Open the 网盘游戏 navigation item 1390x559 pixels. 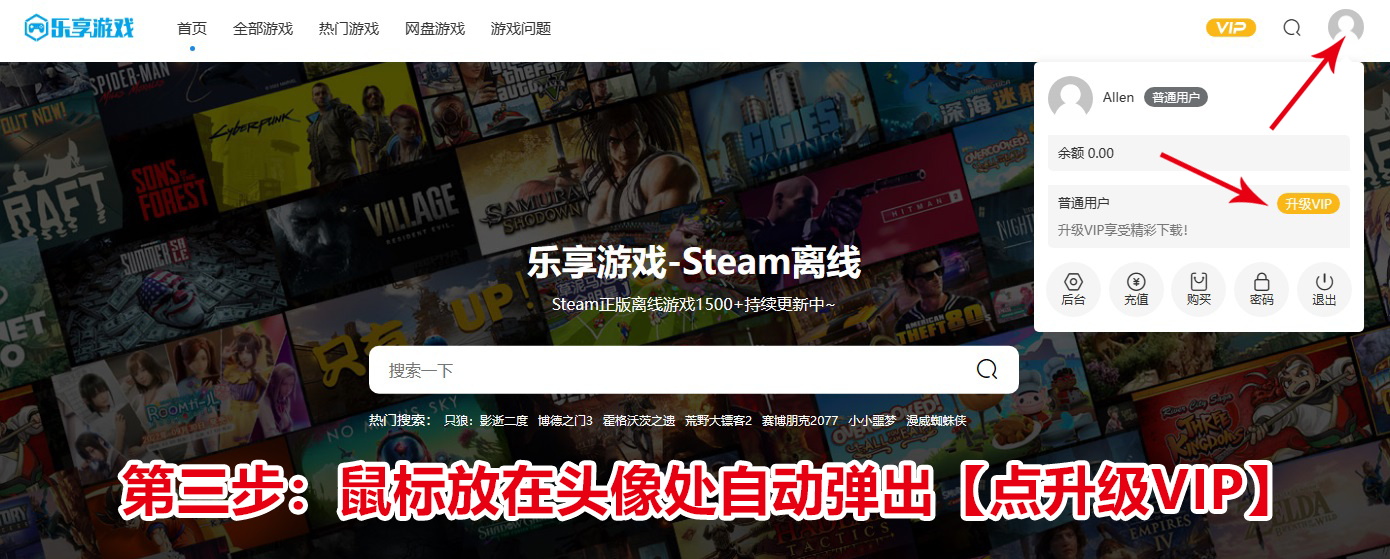click(x=435, y=28)
